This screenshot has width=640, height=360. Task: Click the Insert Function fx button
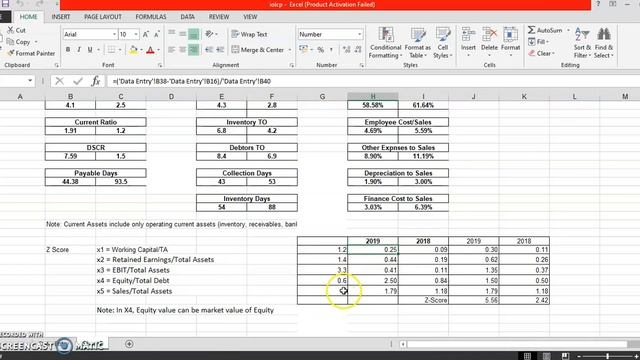[96, 81]
